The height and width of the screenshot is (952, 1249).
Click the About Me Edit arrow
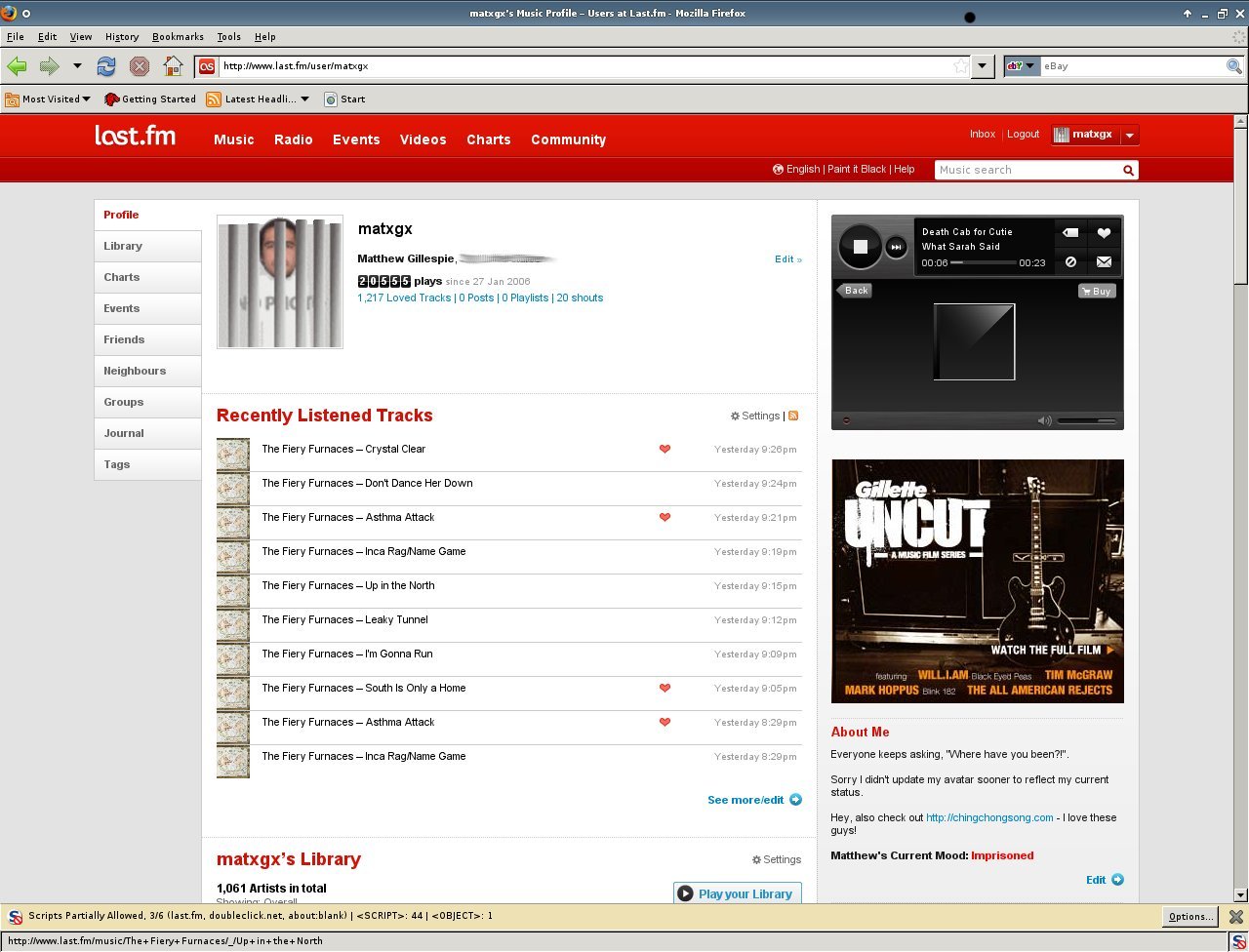1105,880
